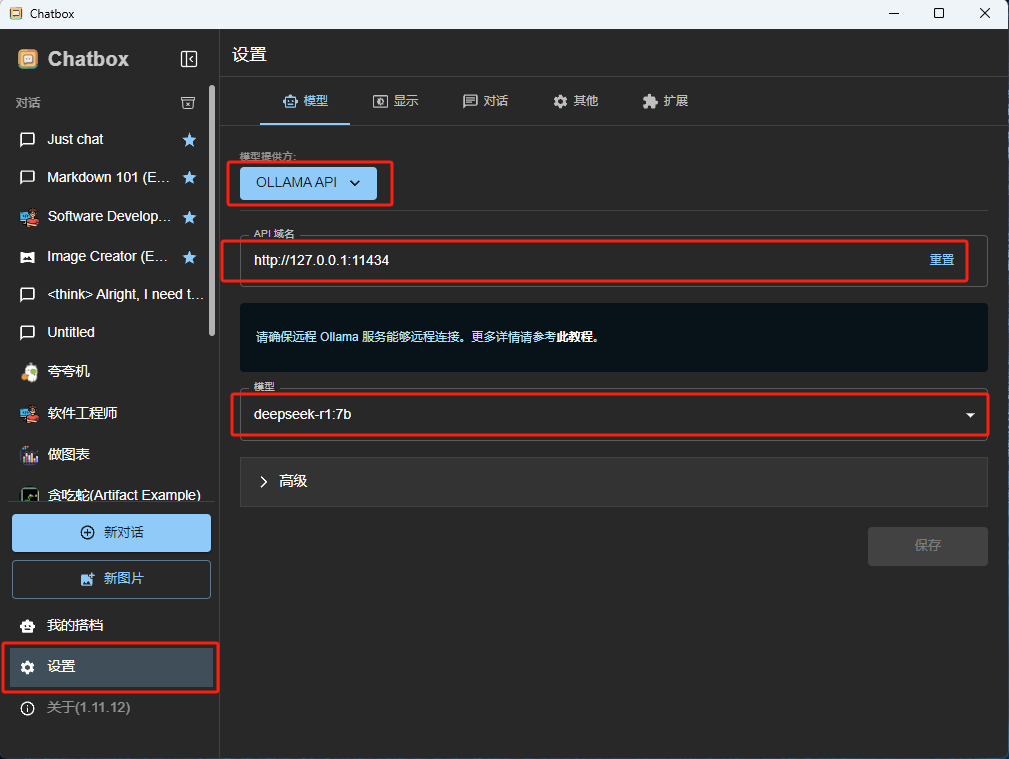The image size is (1009, 759).
Task: Click the Software Developer avatar icon
Action: pyautogui.click(x=28, y=218)
